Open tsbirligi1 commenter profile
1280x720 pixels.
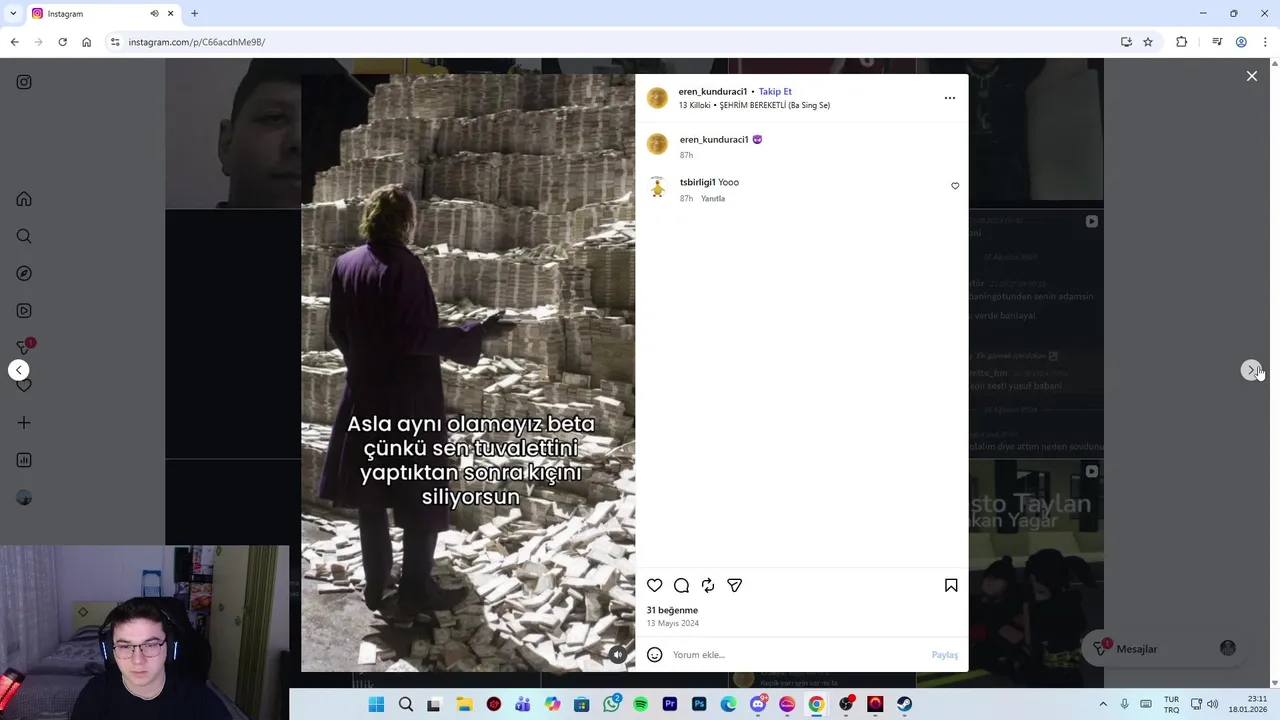[x=697, y=182]
